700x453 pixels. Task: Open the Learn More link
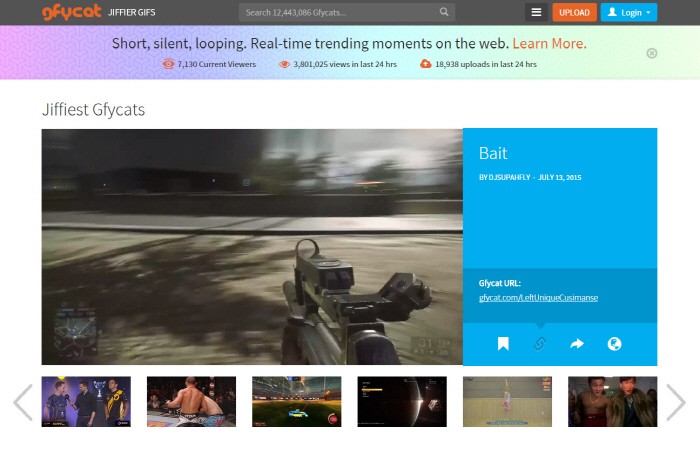click(549, 43)
